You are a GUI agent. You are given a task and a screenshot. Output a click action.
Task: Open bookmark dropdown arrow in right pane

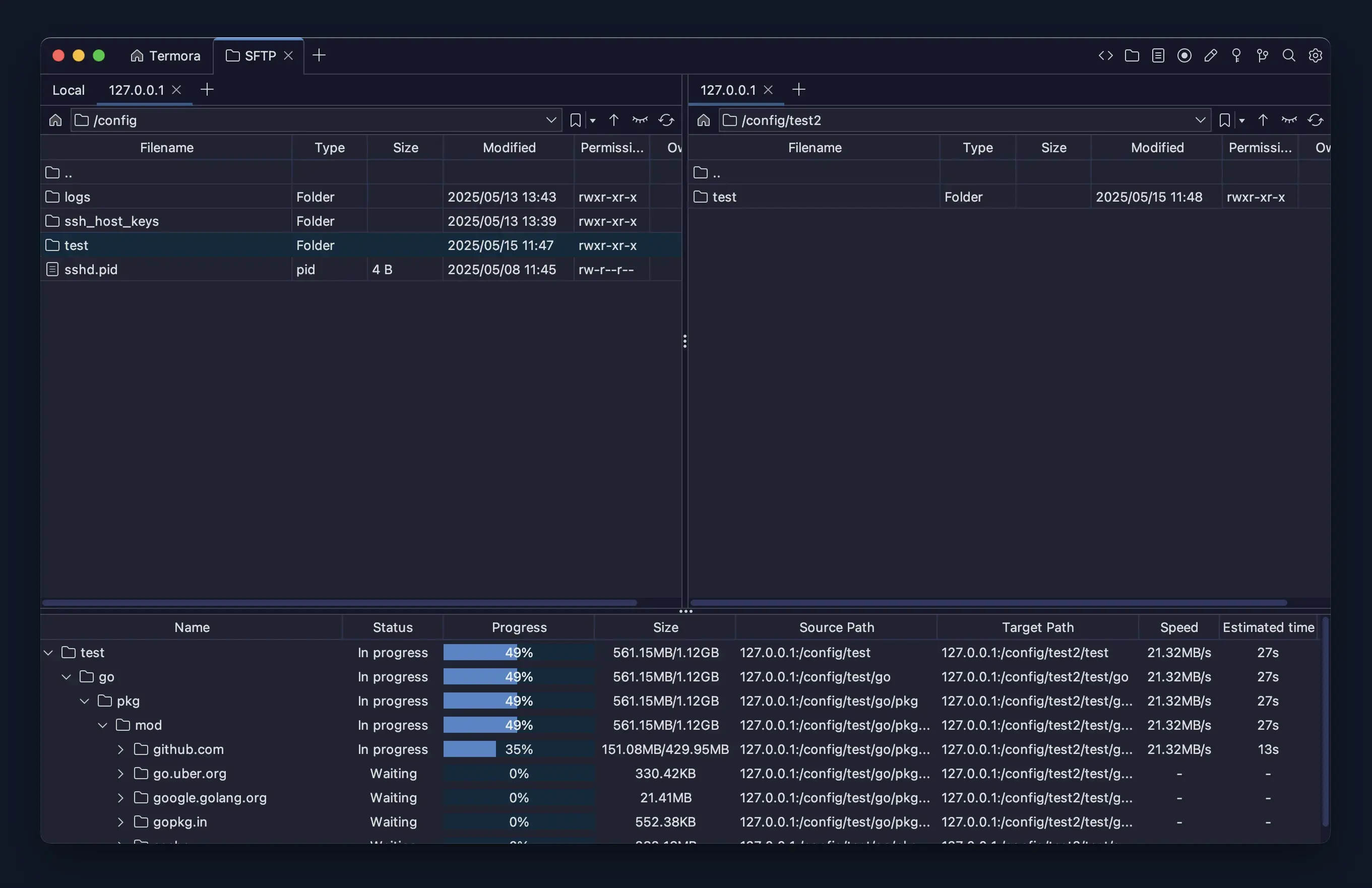coord(1242,120)
